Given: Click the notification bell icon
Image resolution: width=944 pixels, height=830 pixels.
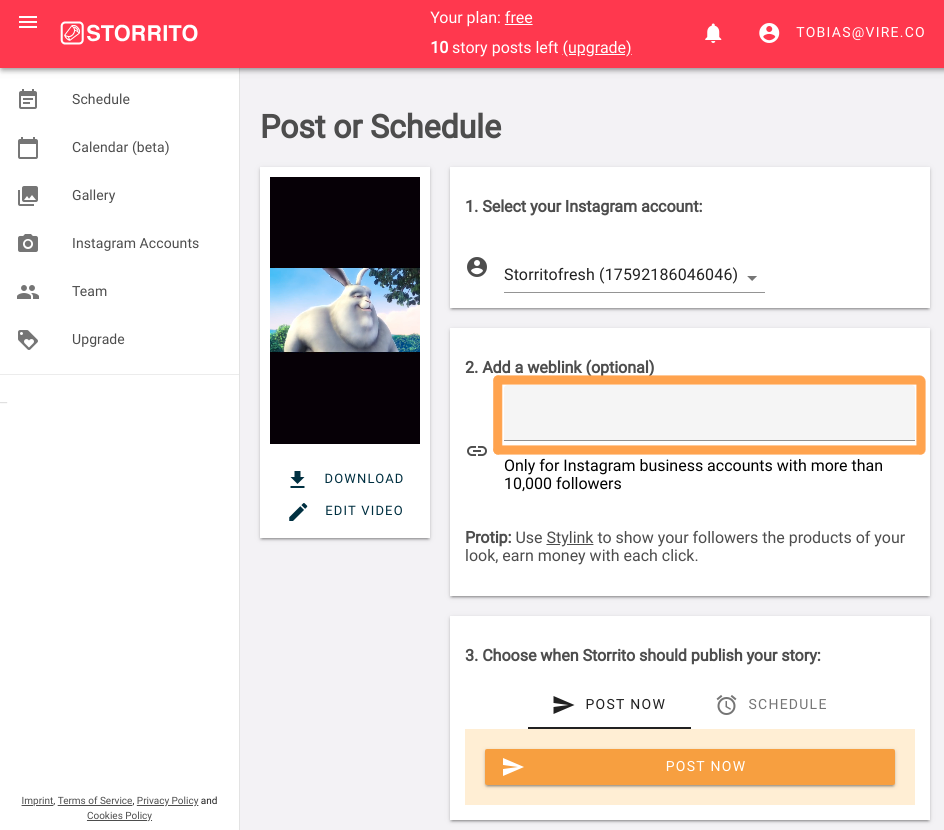Looking at the screenshot, I should 713,33.
